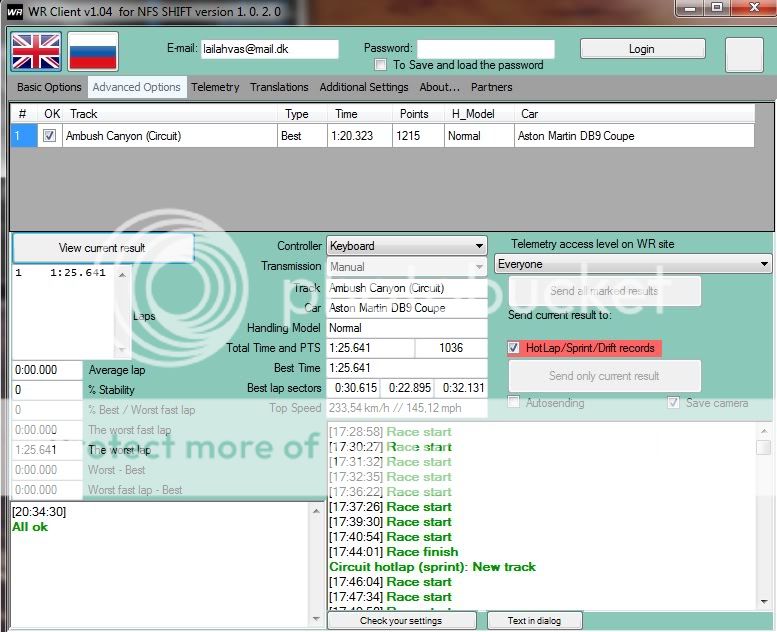This screenshot has height=632, width=777.
Task: Toggle HotLap/Sprint/Drift records checkbox
Action: (513, 348)
